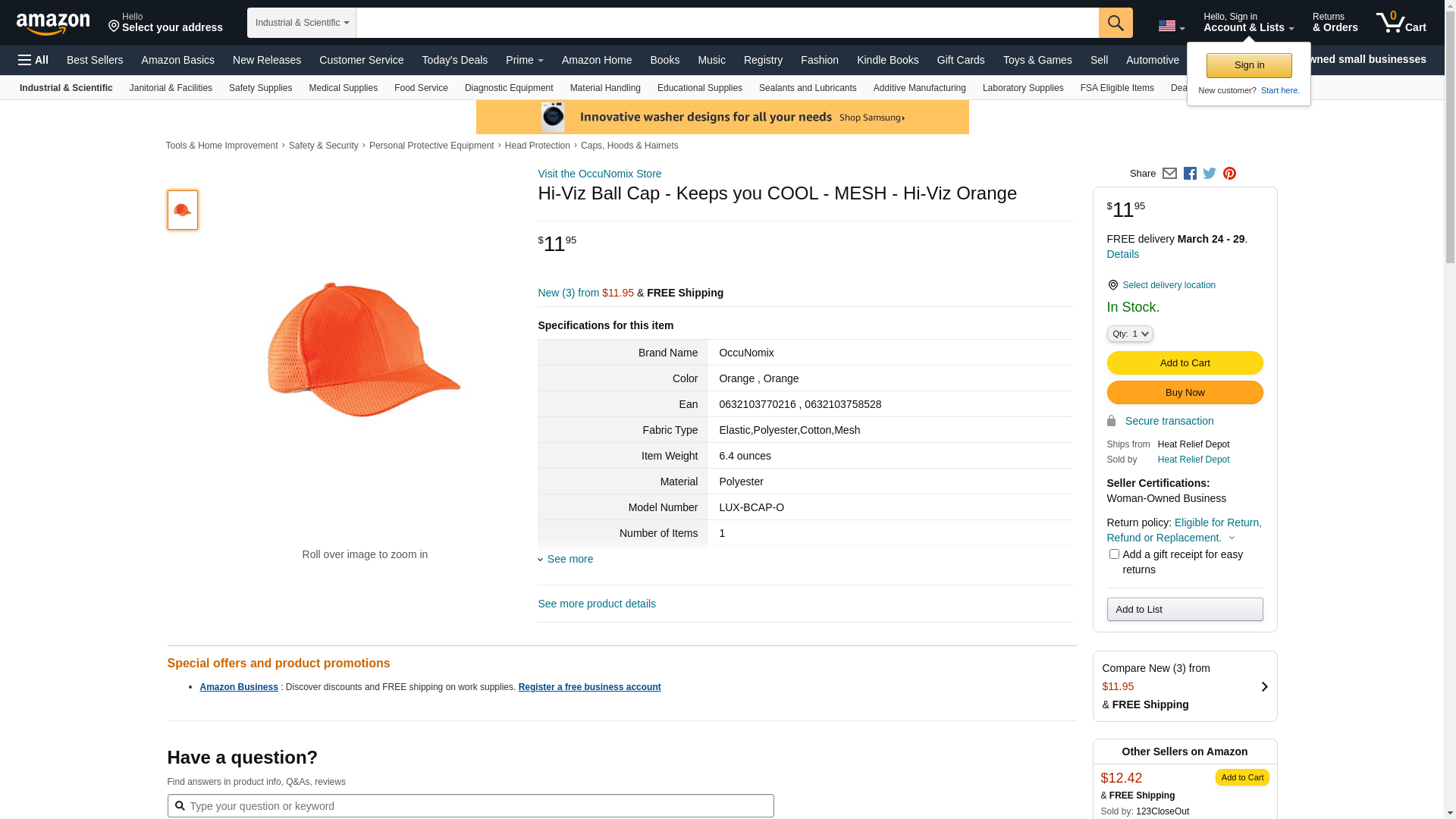The image size is (1456, 819).
Task: Expand the return policy details arrow
Action: coord(1232,538)
